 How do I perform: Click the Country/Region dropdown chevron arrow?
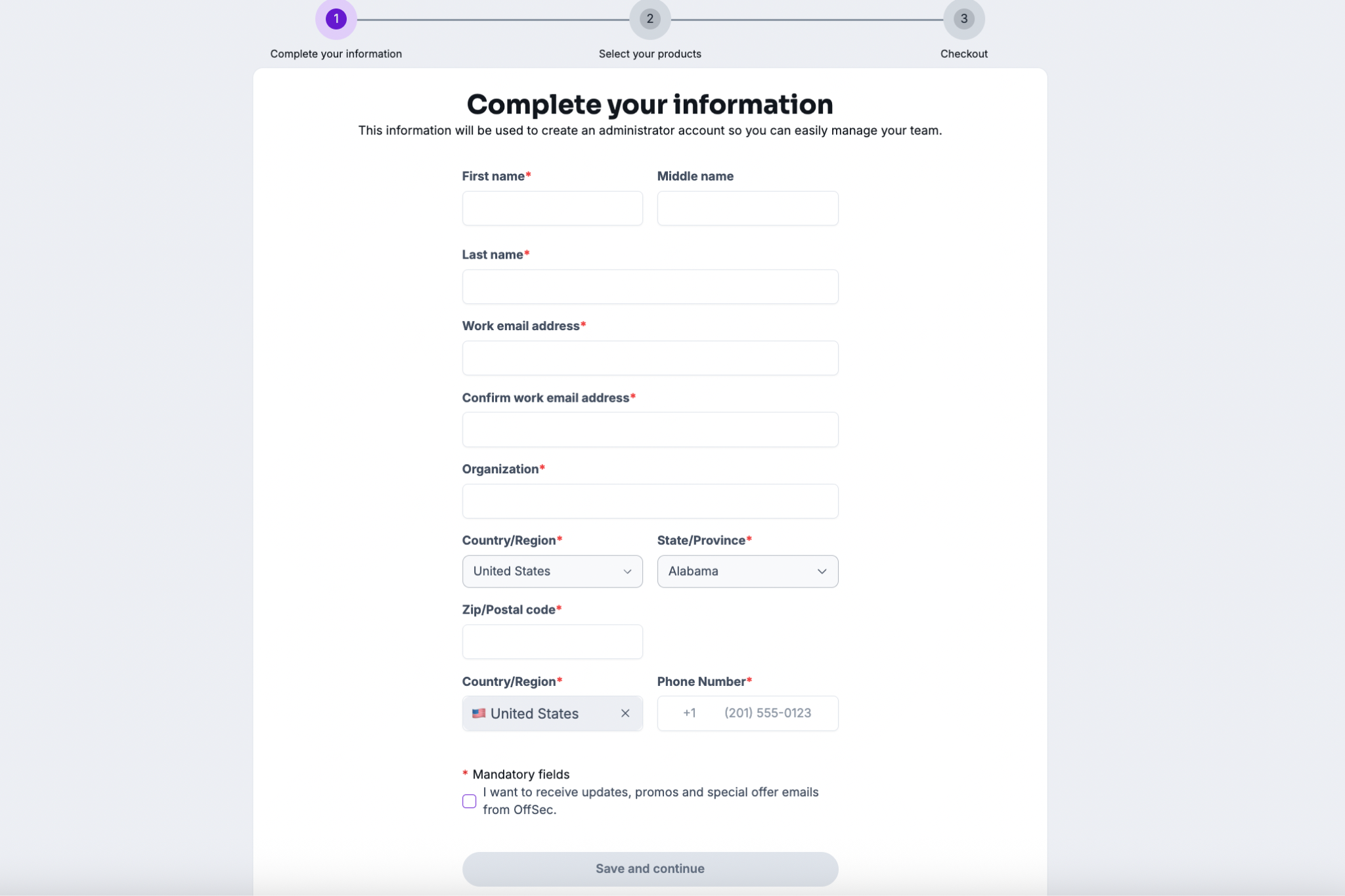coord(627,571)
